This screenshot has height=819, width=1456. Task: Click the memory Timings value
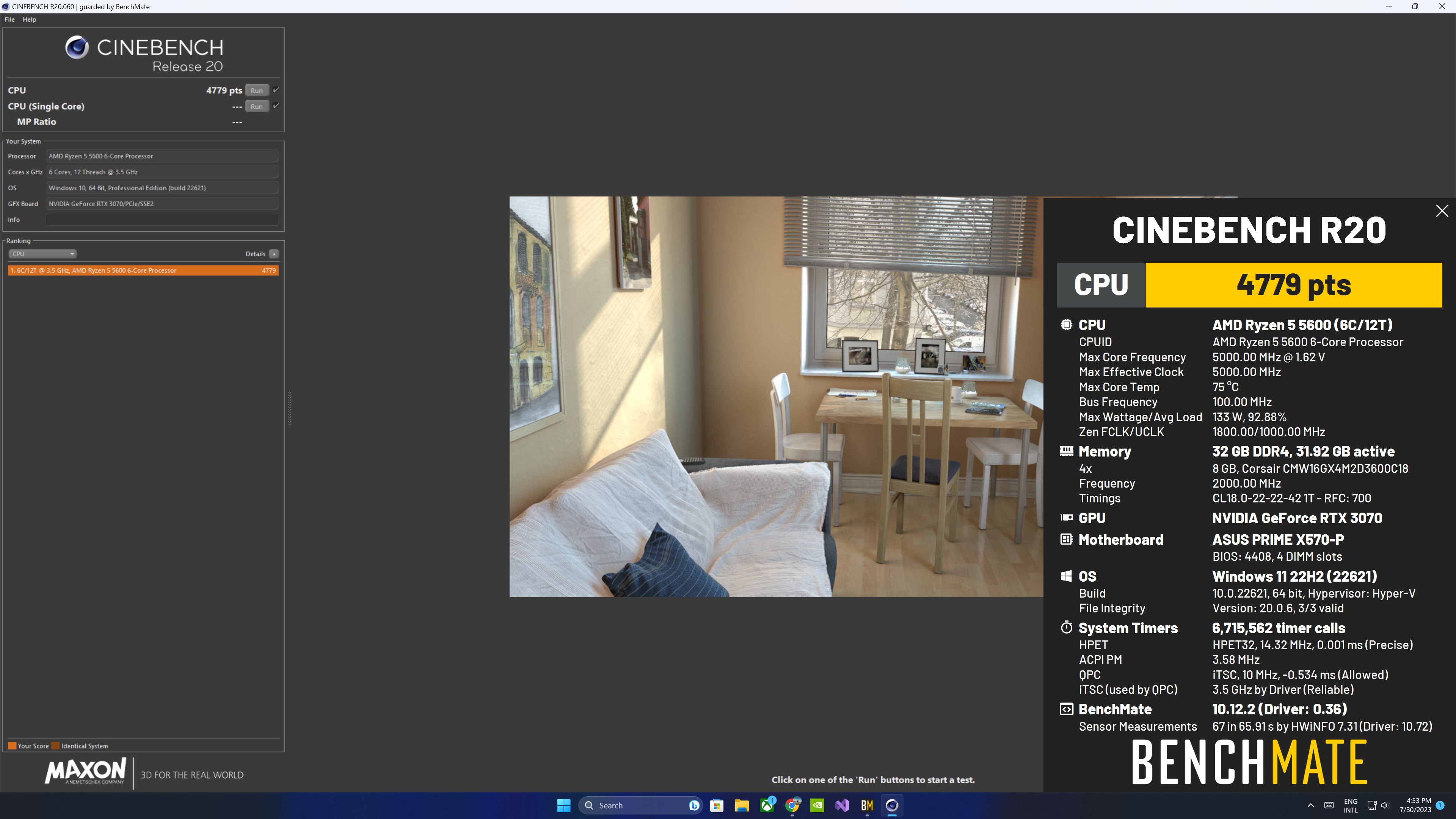[1291, 499]
